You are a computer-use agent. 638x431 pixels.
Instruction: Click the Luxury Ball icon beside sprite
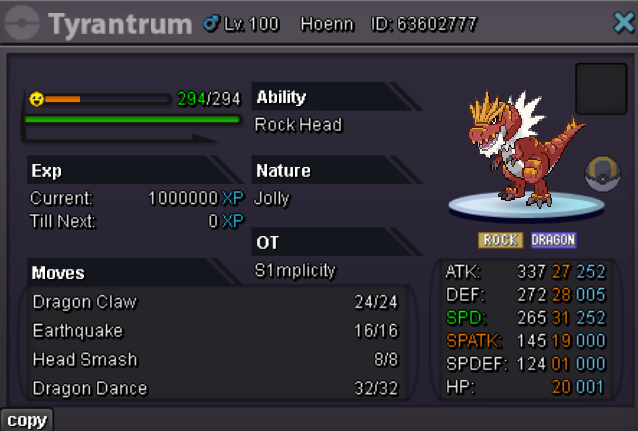(603, 174)
